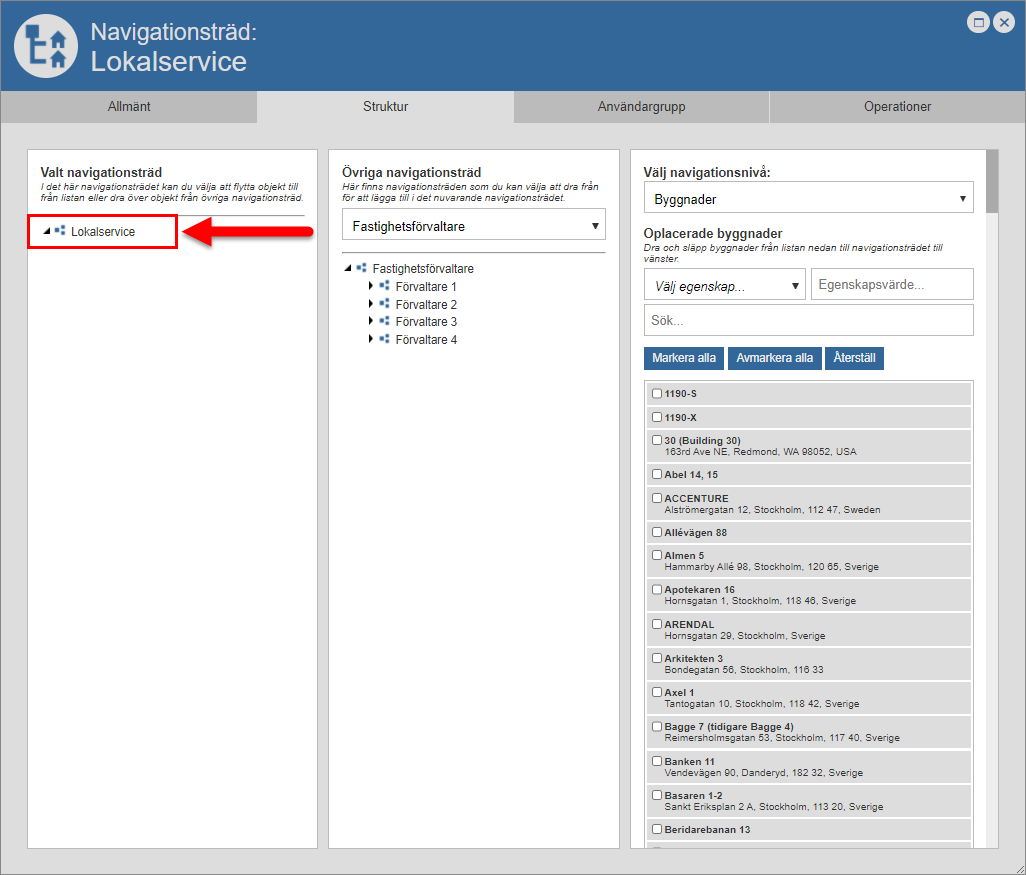Open the Användargrupp tab
The height and width of the screenshot is (875, 1026).
pos(641,107)
